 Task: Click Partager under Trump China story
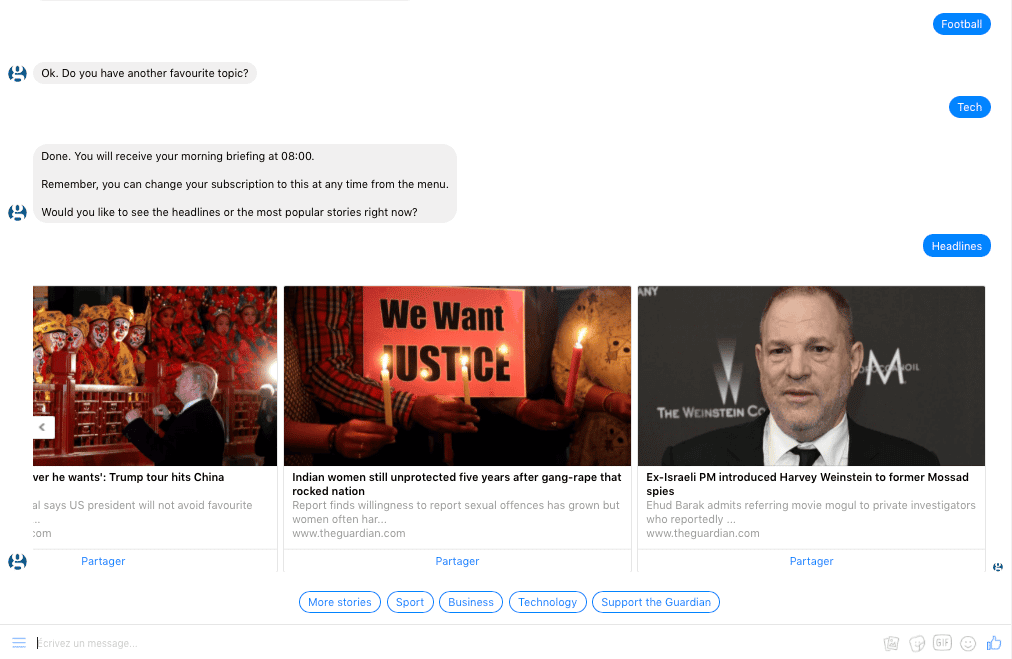point(103,562)
